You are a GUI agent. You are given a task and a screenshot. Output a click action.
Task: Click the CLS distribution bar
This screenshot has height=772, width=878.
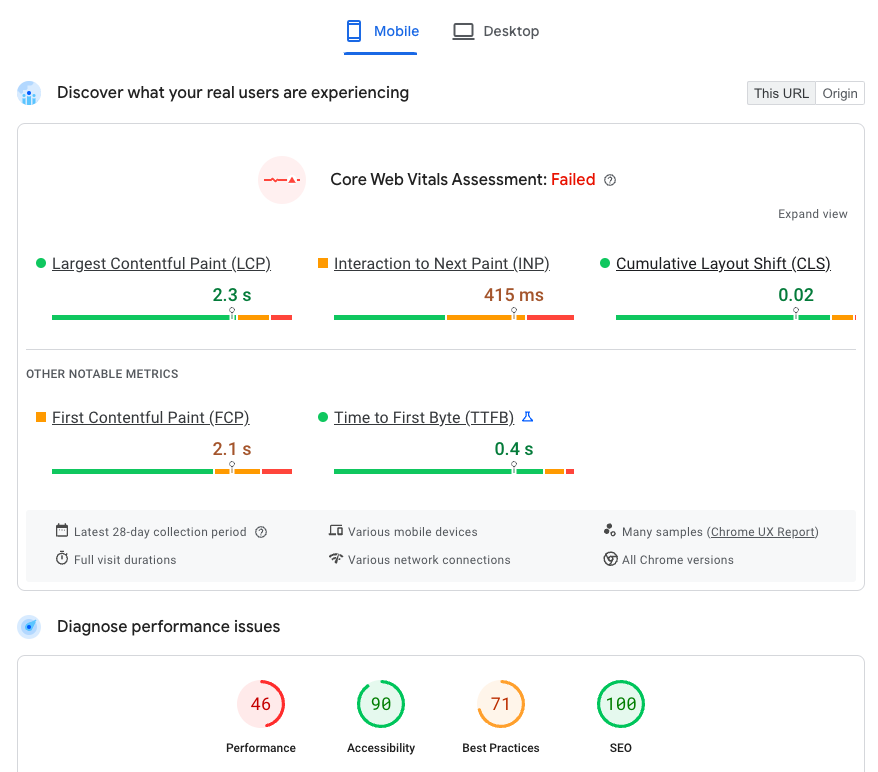coord(736,317)
